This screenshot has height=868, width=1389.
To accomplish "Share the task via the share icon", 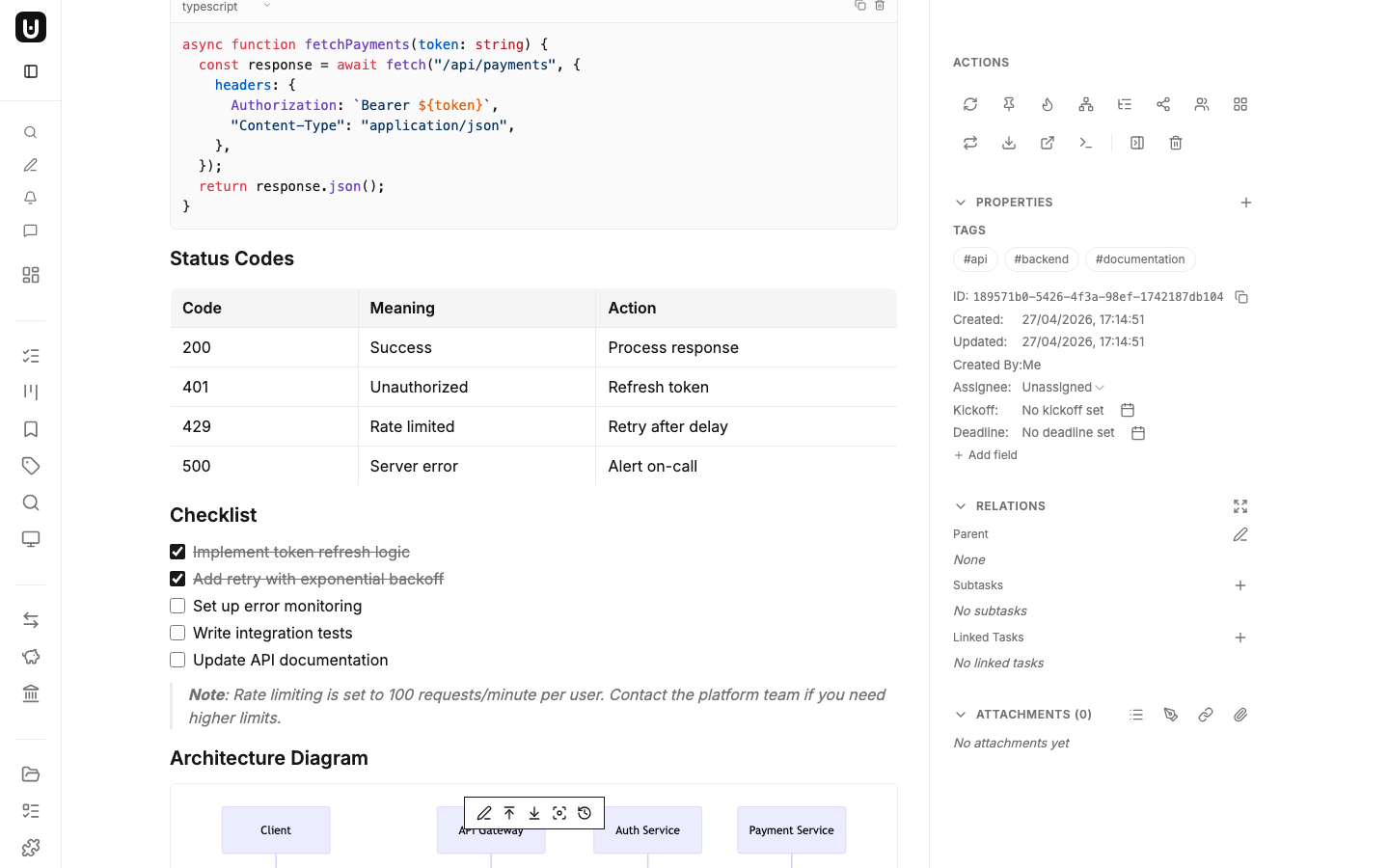I will (1163, 104).
